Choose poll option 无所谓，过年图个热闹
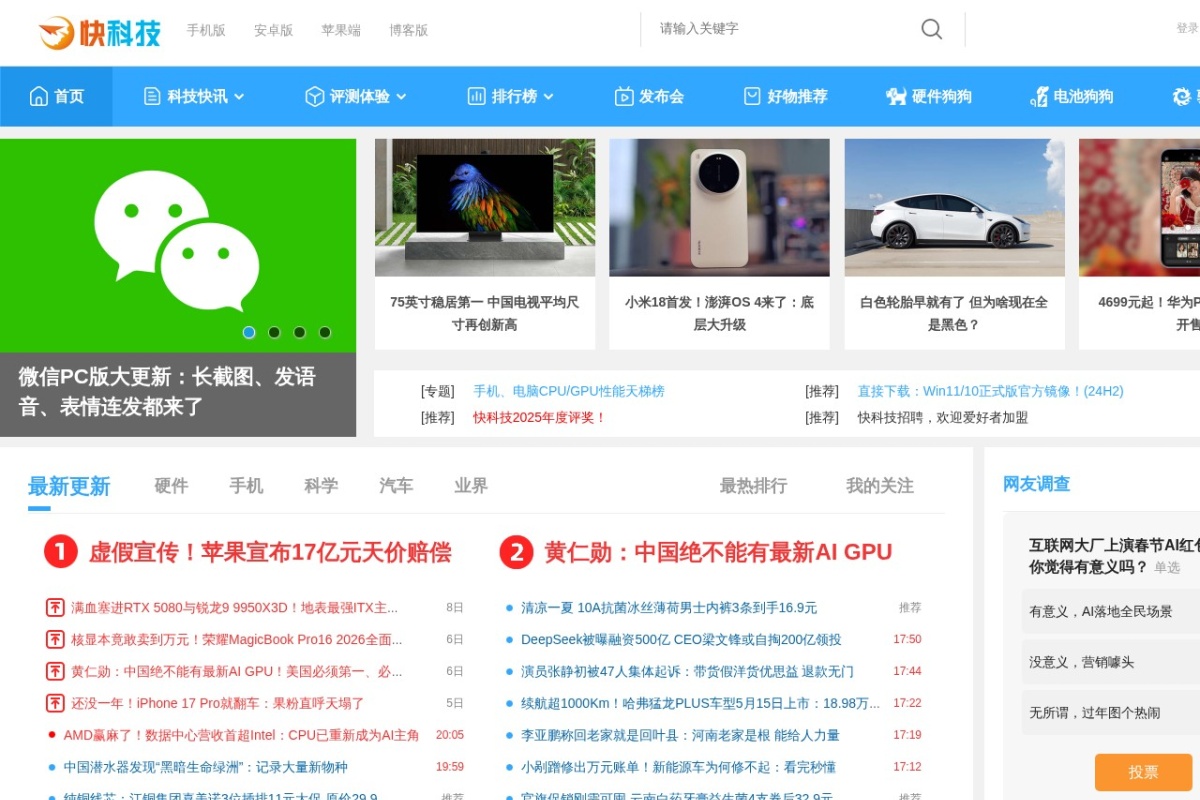This screenshot has width=1200, height=800. click(x=1110, y=713)
